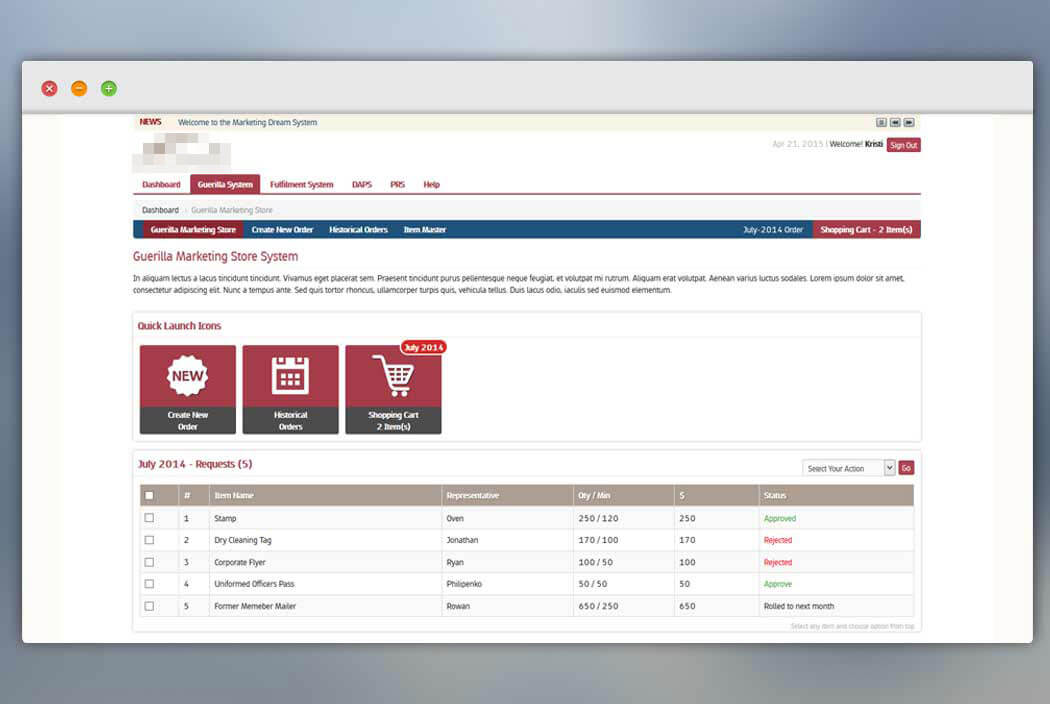Viewport: 1050px width, 704px height.
Task: Click the Go button beside action dropdown
Action: [906, 468]
